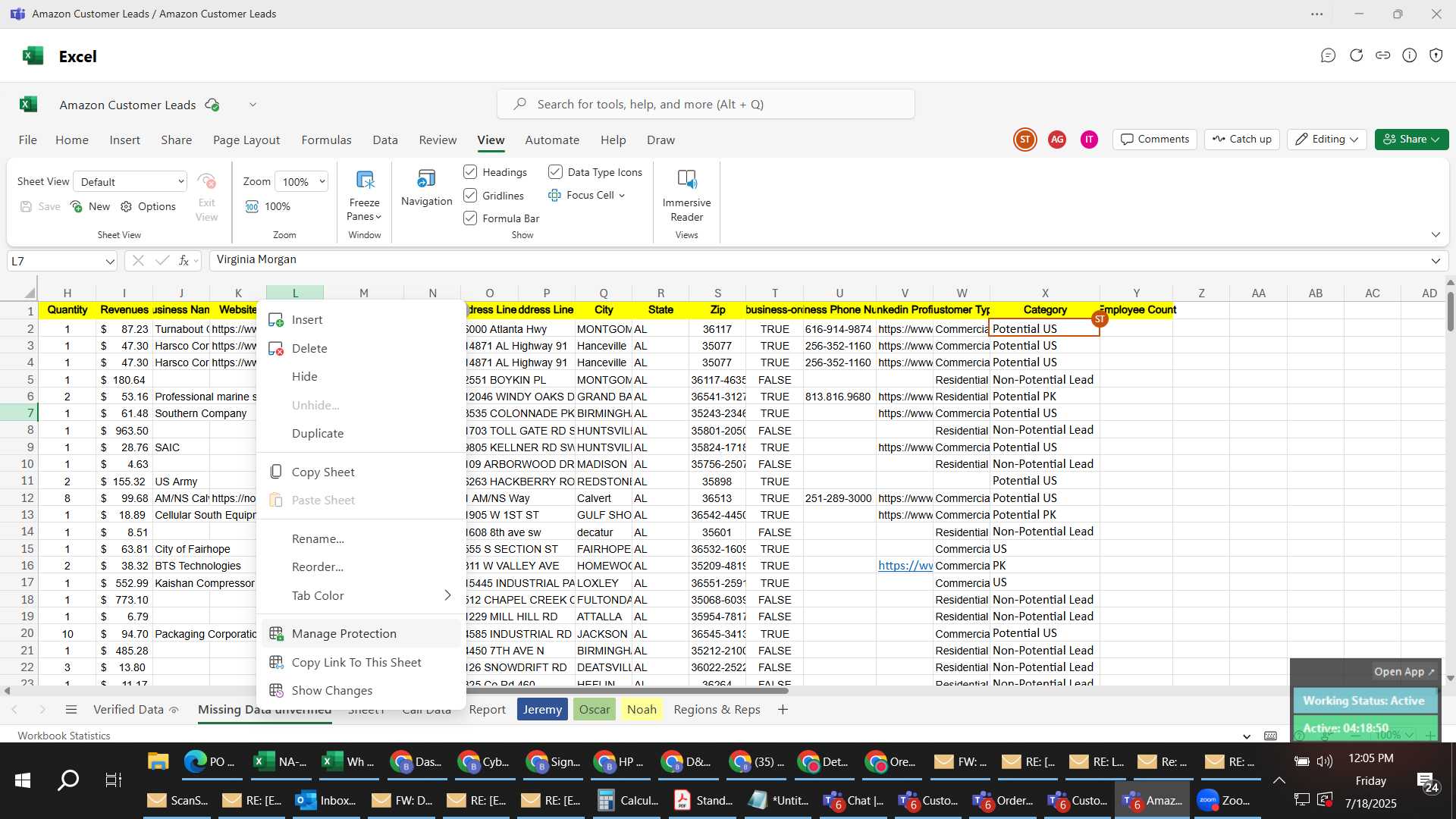Select Manage Protection menu item
Screen dimensions: 1456x819
[361, 633]
